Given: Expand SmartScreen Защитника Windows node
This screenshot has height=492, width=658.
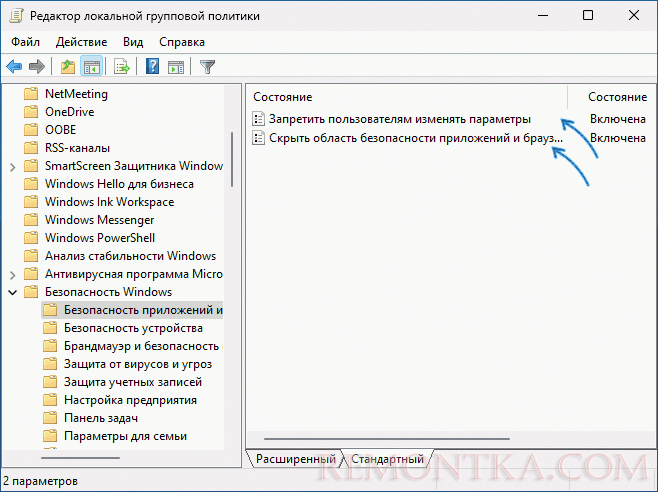Looking at the screenshot, I should click(x=13, y=167).
